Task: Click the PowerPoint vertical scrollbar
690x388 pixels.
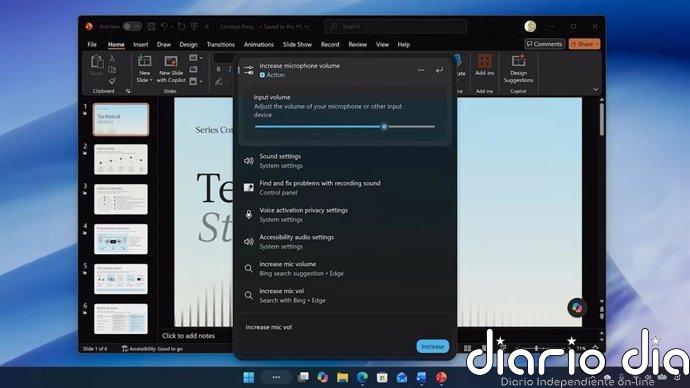Action: [x=601, y=120]
